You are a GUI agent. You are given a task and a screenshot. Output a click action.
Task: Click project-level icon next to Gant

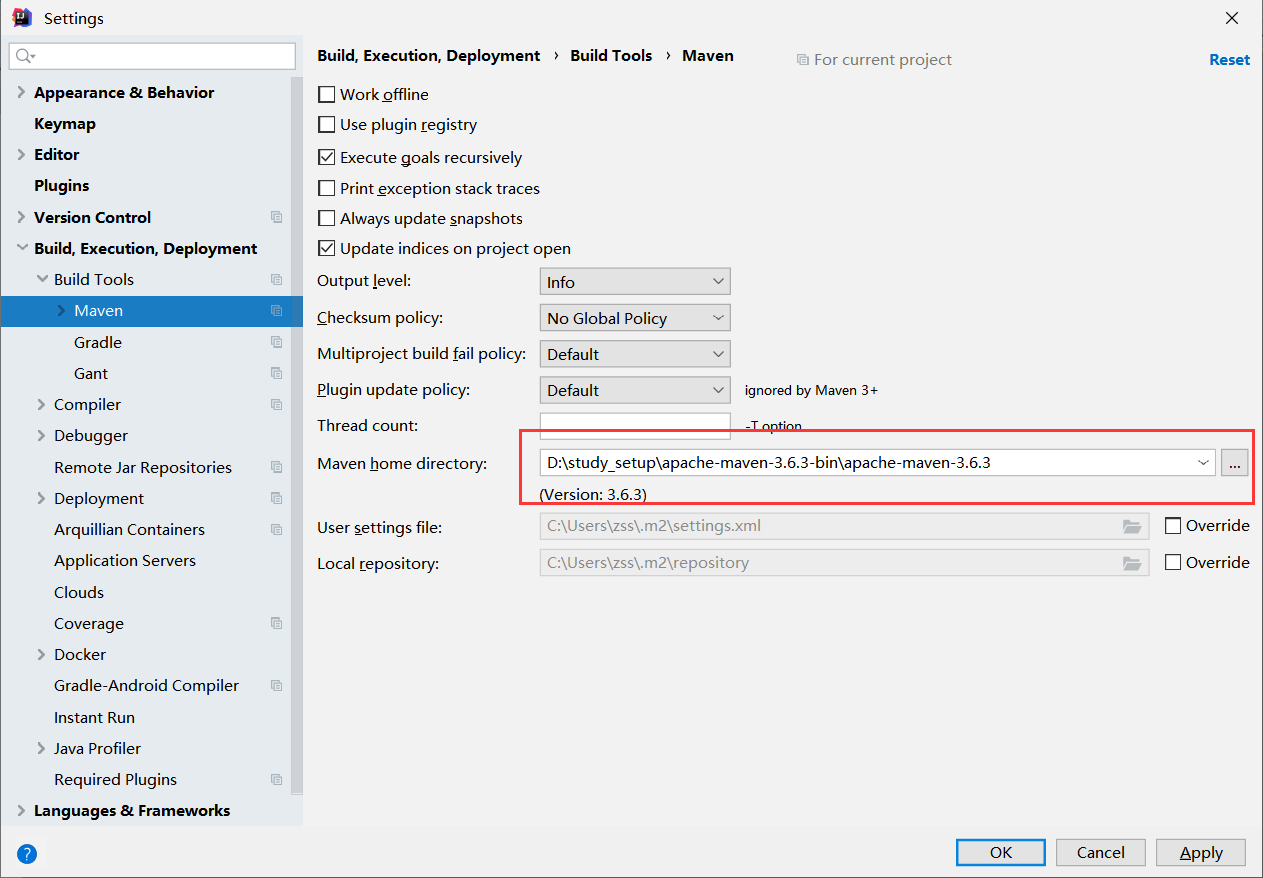click(x=277, y=373)
